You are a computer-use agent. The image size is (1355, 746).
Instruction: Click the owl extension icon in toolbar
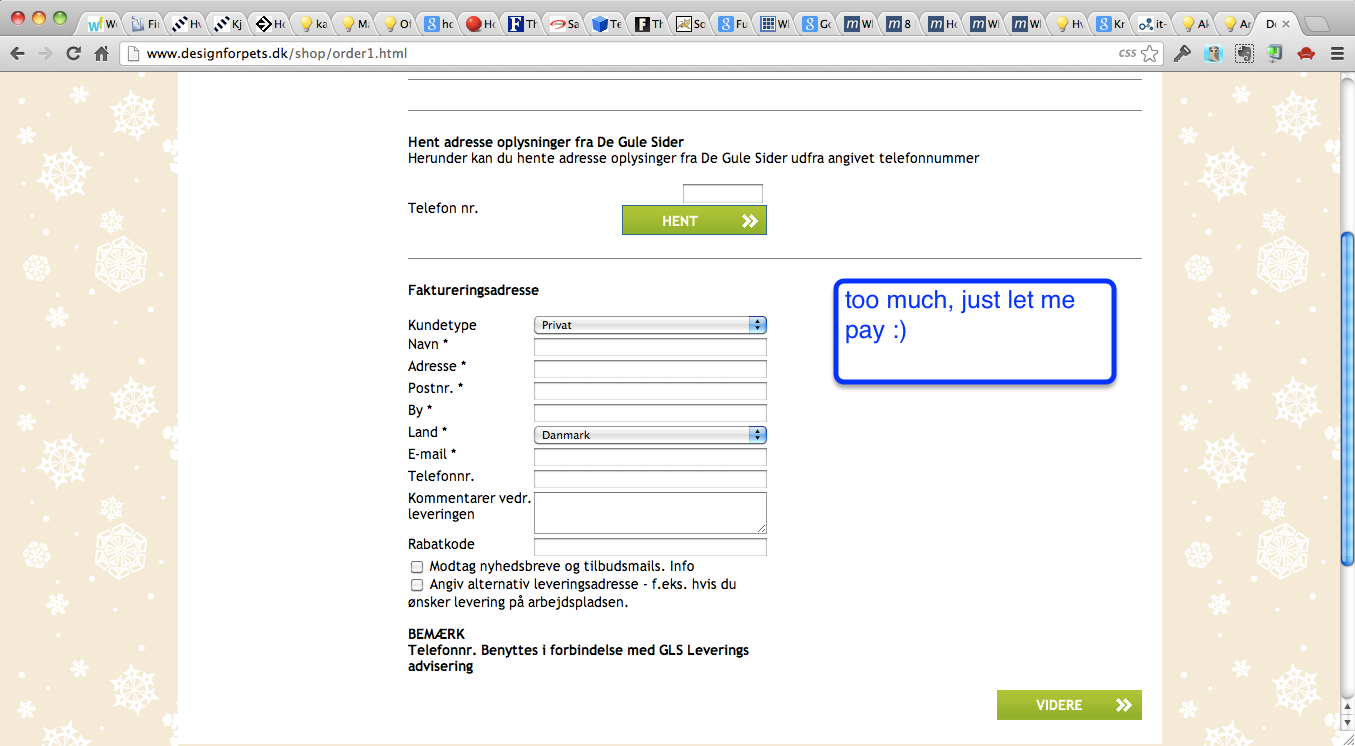1213,54
